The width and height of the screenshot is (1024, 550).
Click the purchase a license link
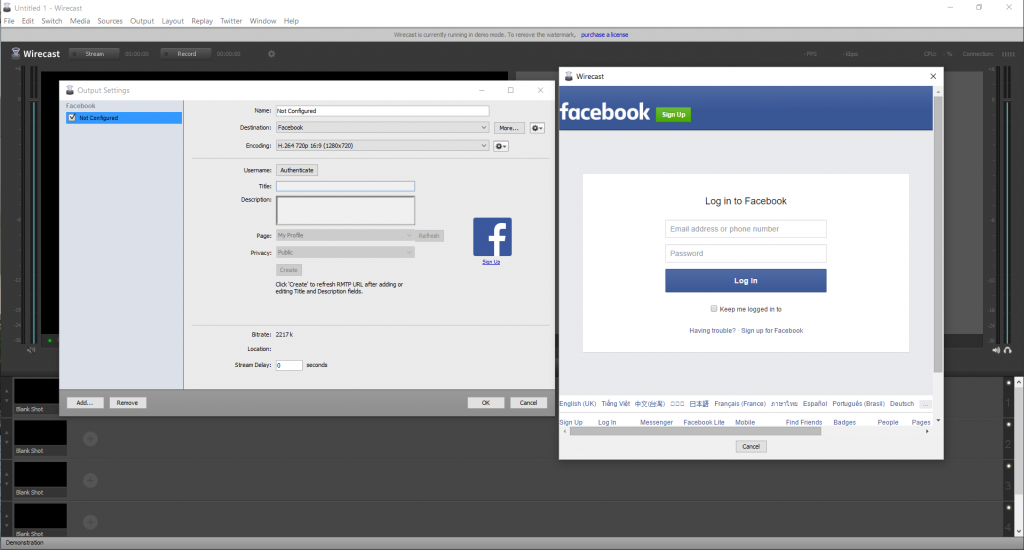pos(604,35)
